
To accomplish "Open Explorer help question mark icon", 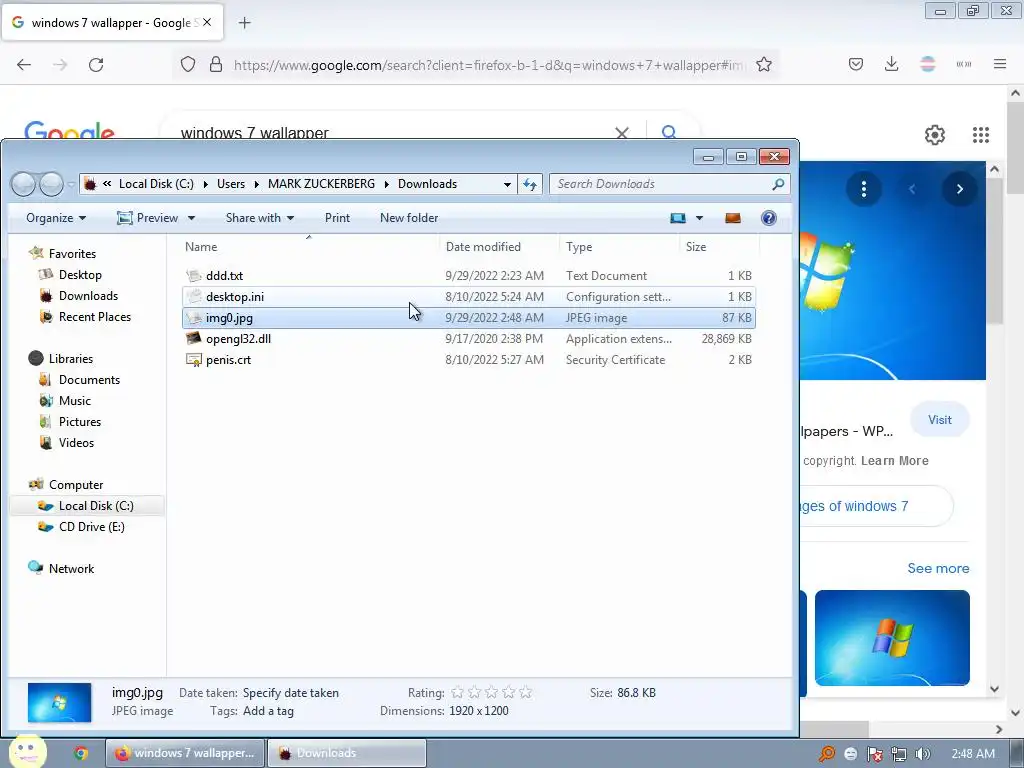I will point(769,218).
